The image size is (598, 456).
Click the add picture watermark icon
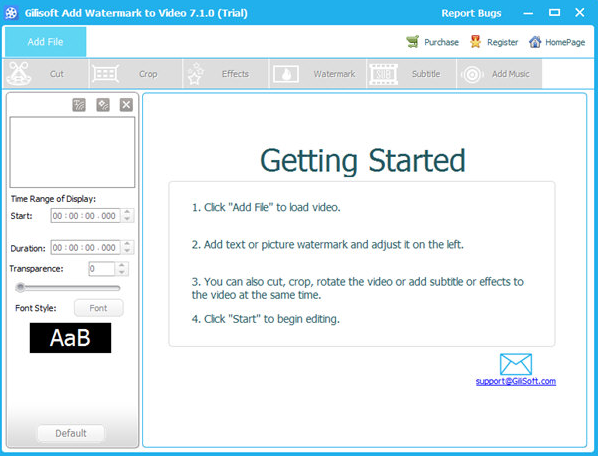pyautogui.click(x=103, y=105)
